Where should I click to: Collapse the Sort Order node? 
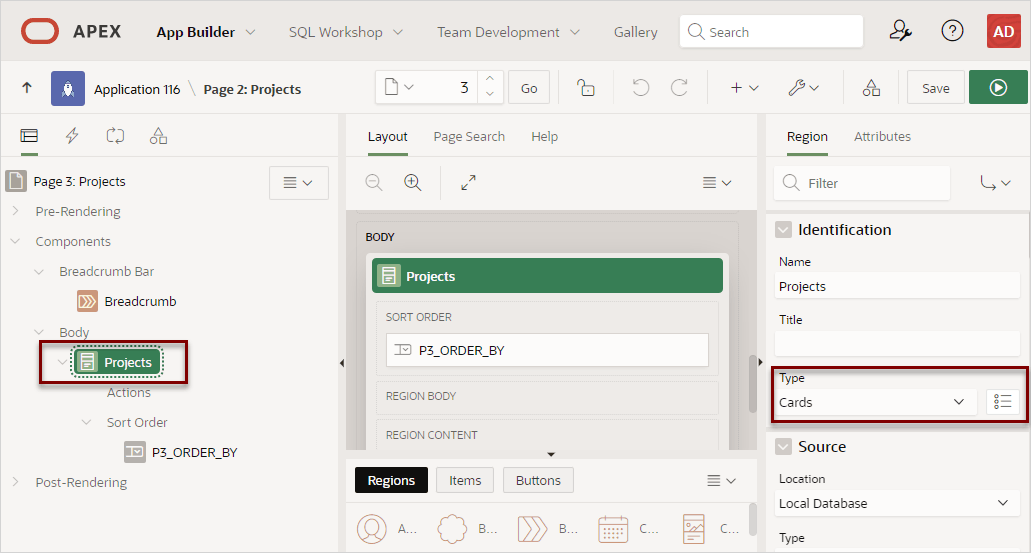pos(87,422)
